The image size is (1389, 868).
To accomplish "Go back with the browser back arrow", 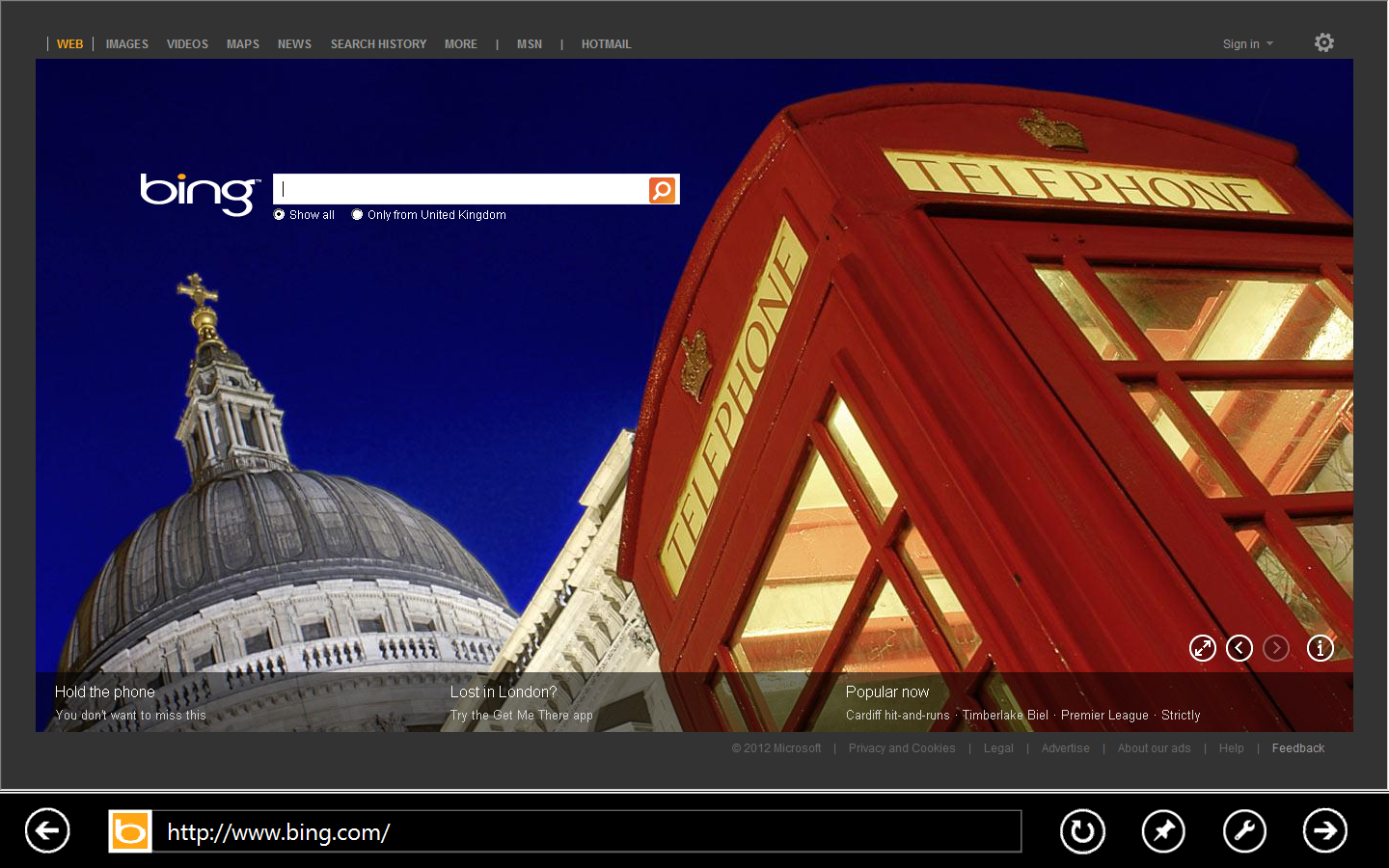I will (47, 830).
